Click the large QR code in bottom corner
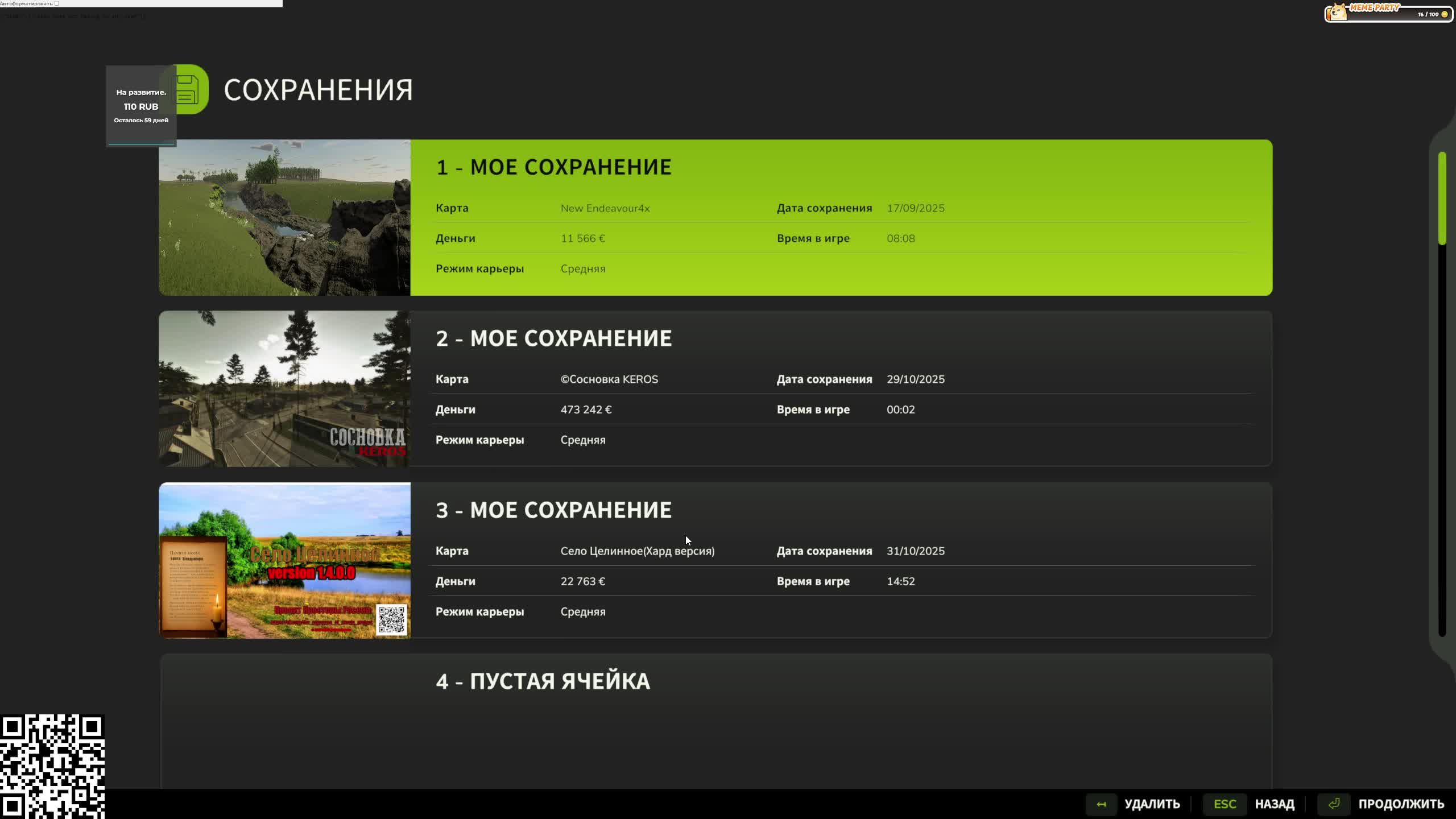1456x819 pixels. [52, 766]
